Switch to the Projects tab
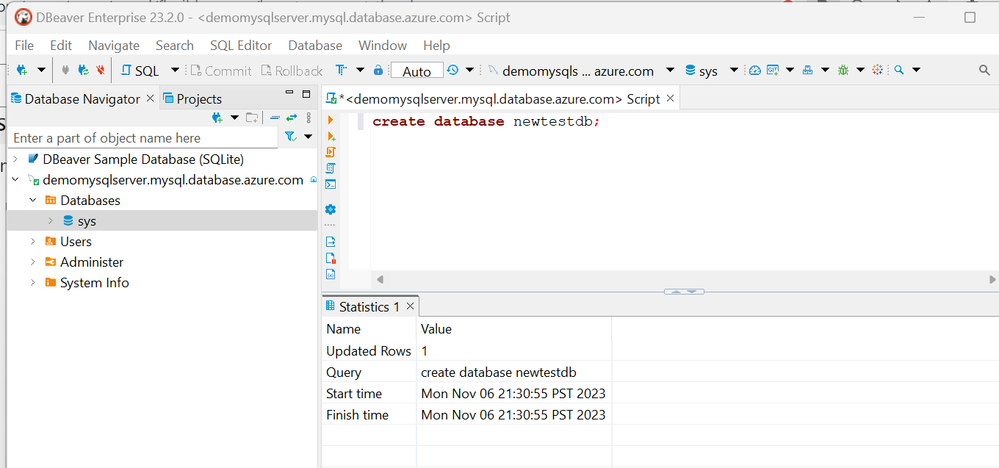The width and height of the screenshot is (999, 468). 192,99
